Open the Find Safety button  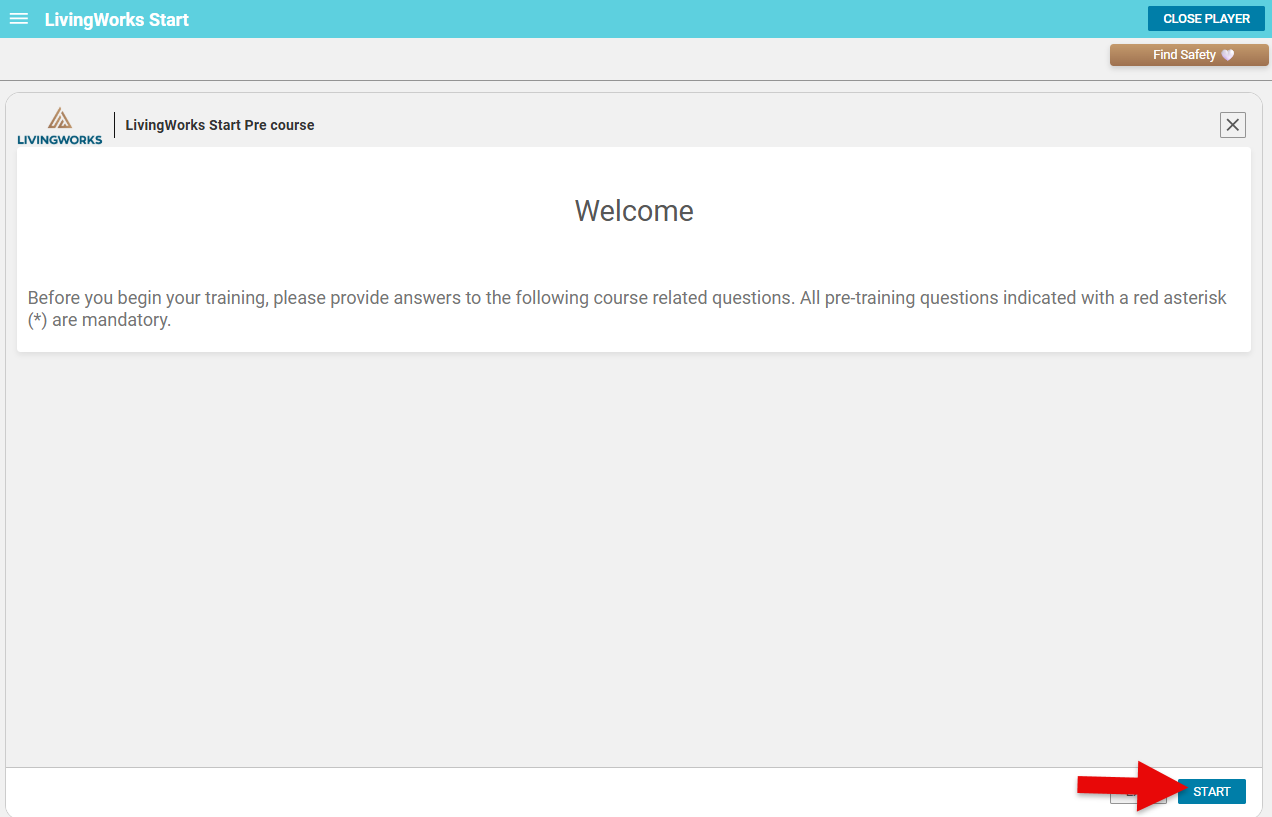(1189, 55)
